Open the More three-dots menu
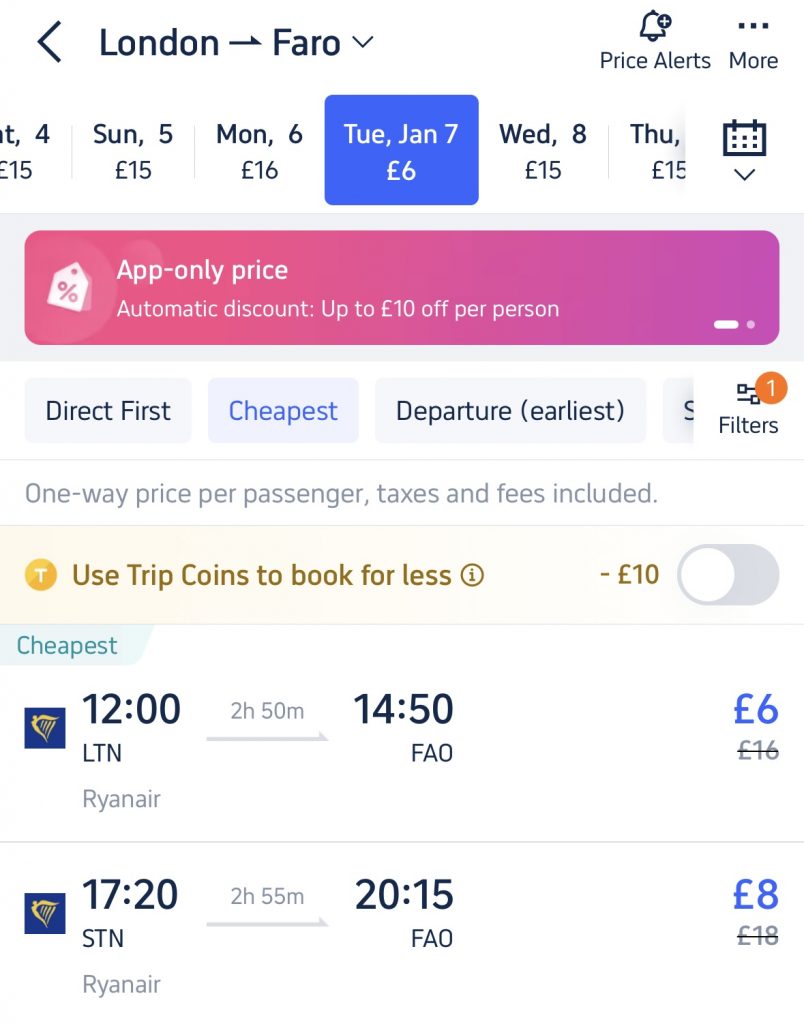This screenshot has height=1024, width=804. point(753,26)
